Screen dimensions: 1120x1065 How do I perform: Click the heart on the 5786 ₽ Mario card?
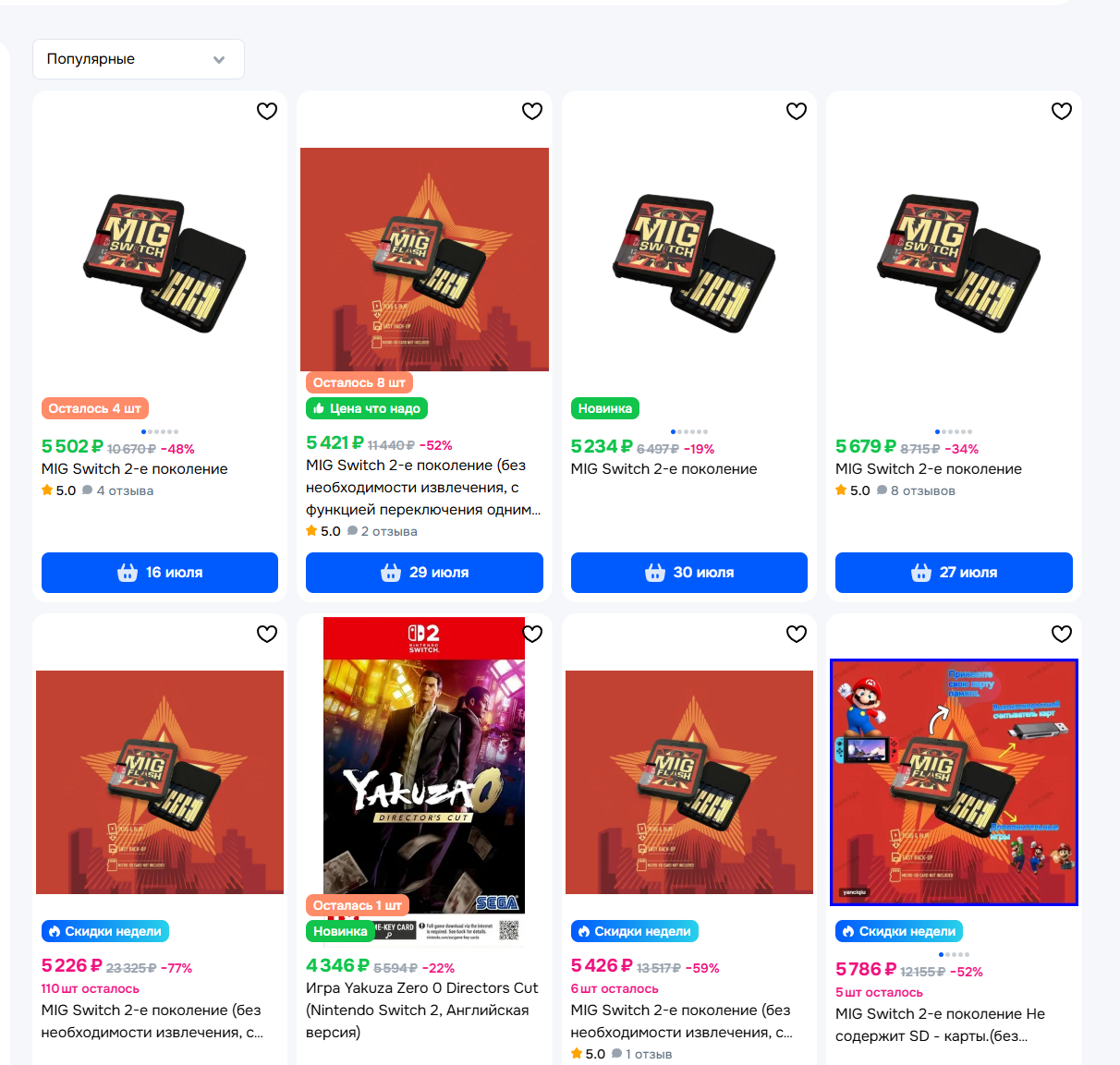click(1062, 634)
